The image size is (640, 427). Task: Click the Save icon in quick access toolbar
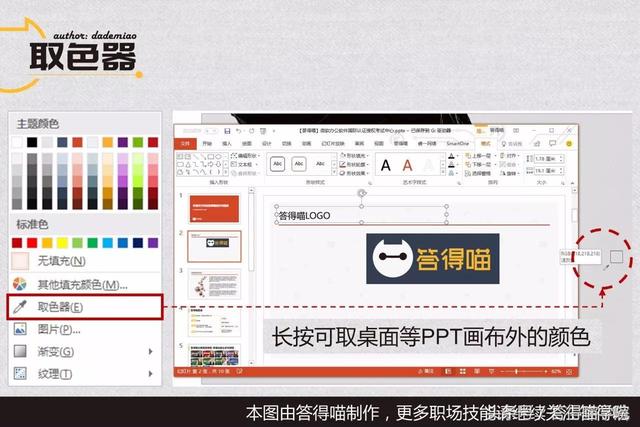coord(227,131)
